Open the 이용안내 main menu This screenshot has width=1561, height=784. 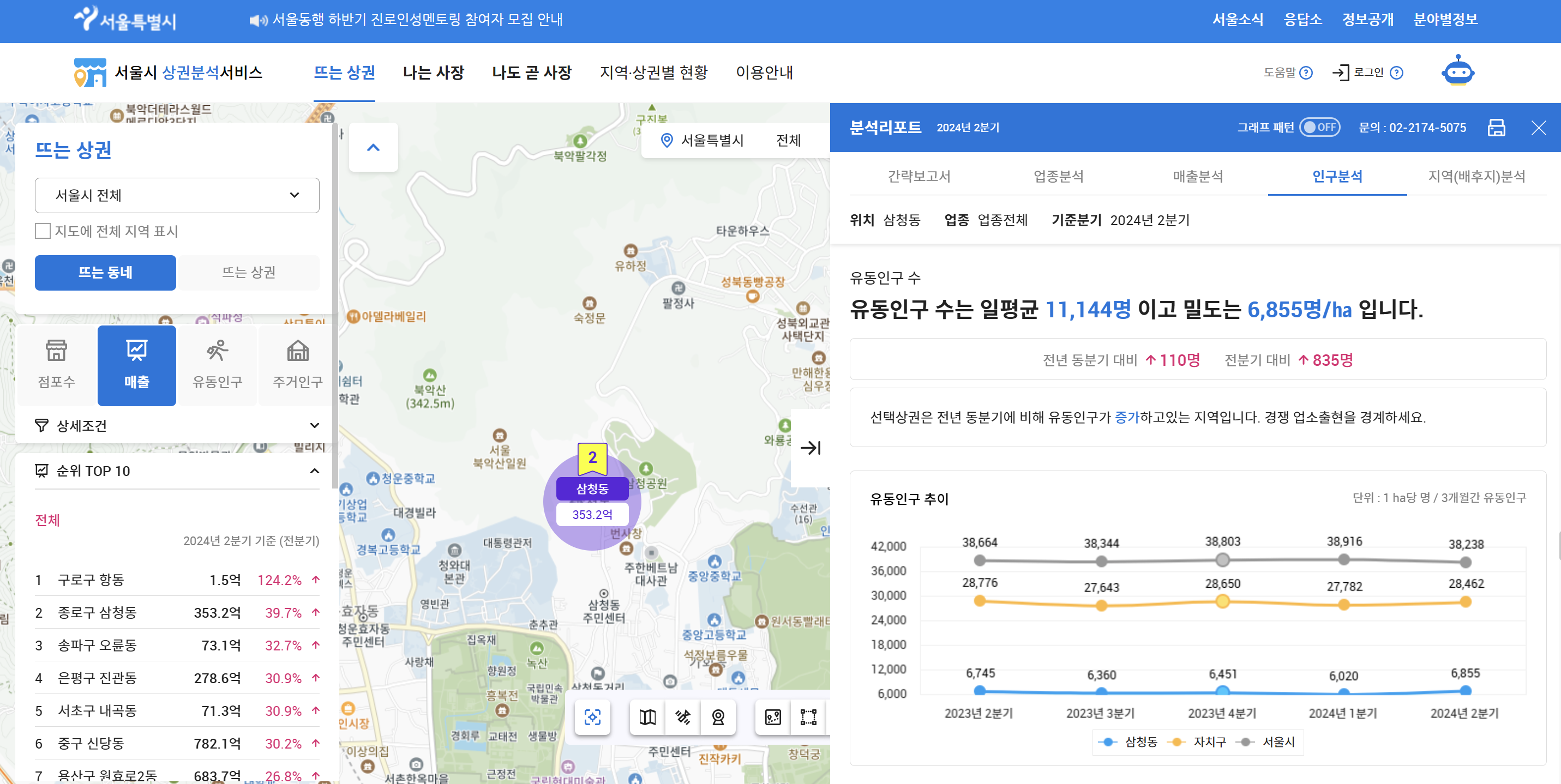[x=764, y=73]
